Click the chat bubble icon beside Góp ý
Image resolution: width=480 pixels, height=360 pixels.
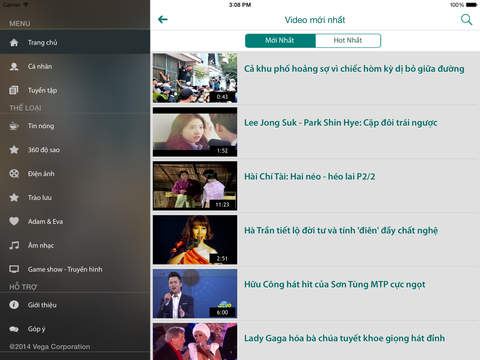coord(14,329)
